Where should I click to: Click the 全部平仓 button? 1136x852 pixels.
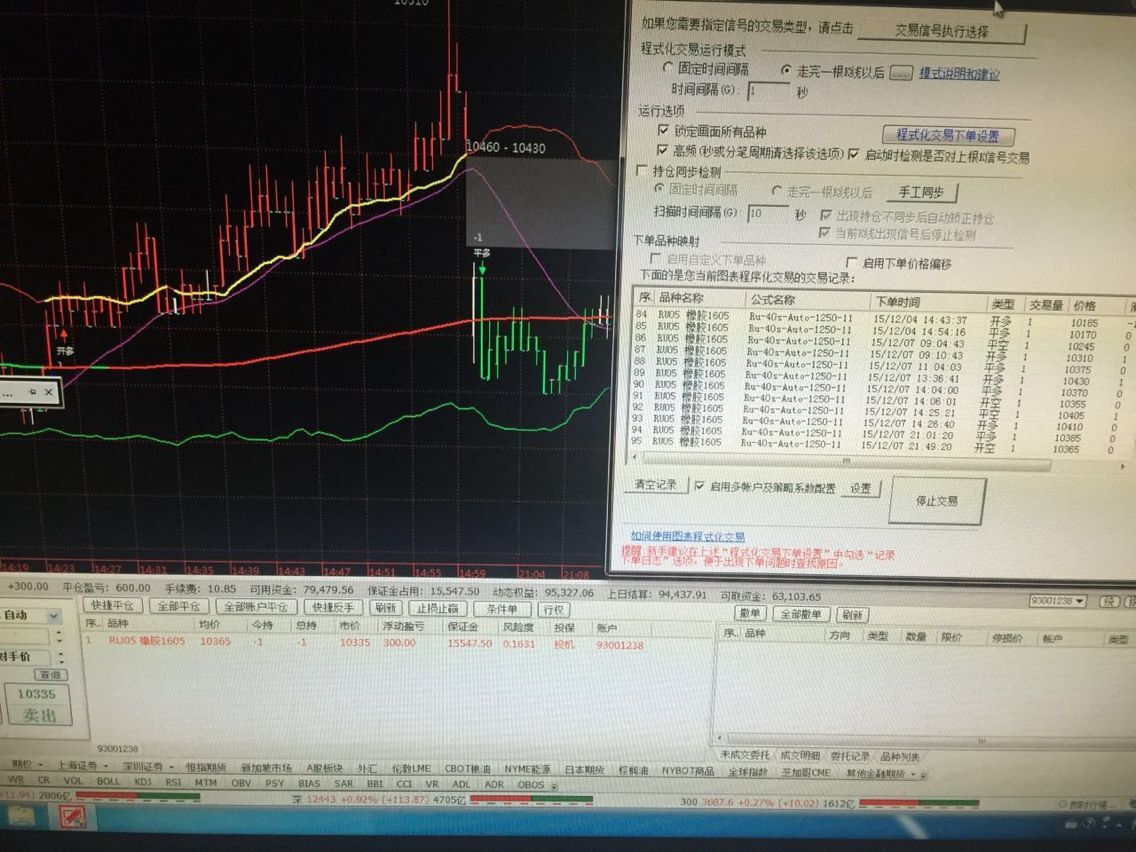181,607
